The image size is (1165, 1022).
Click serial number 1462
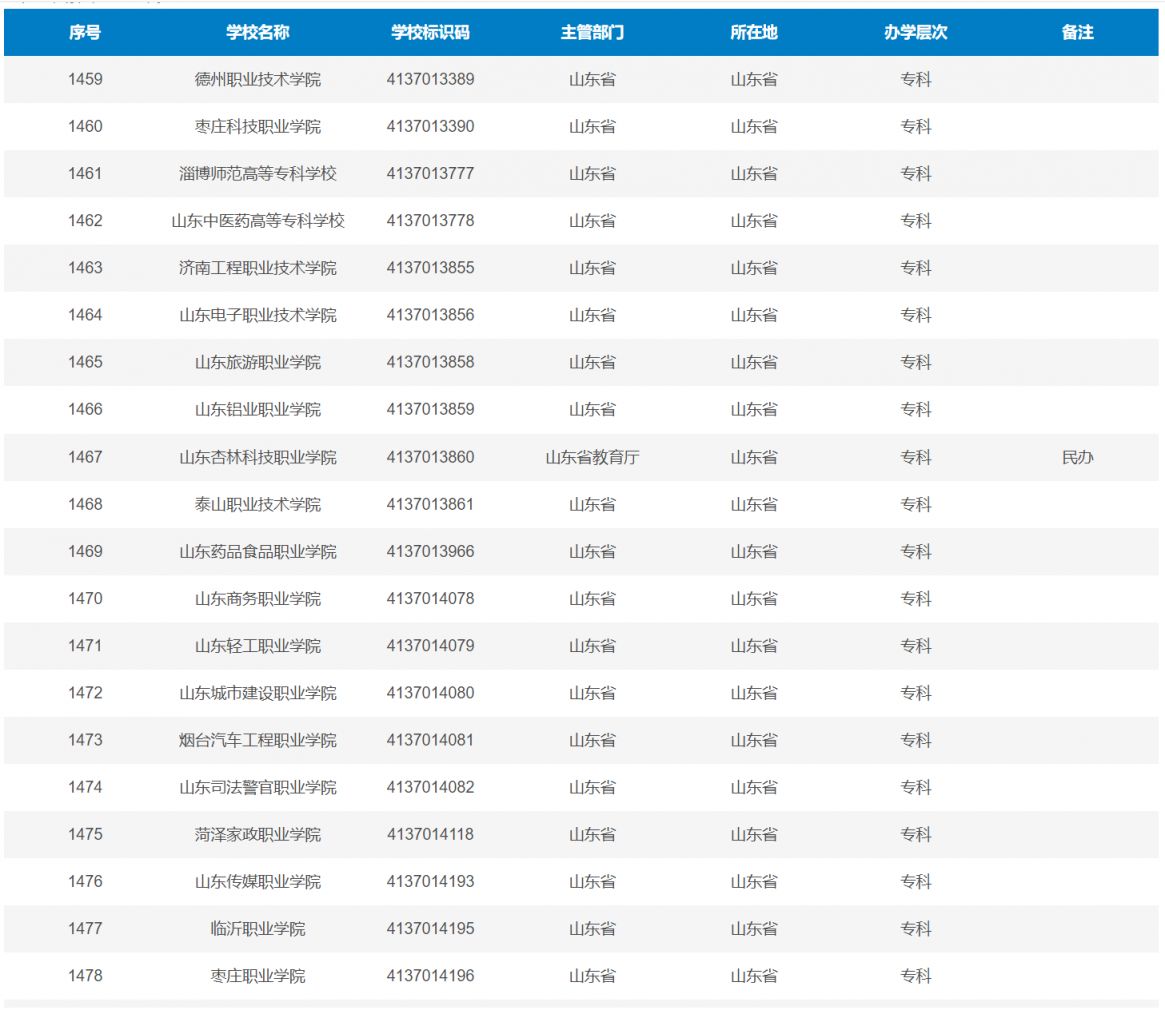coord(85,221)
